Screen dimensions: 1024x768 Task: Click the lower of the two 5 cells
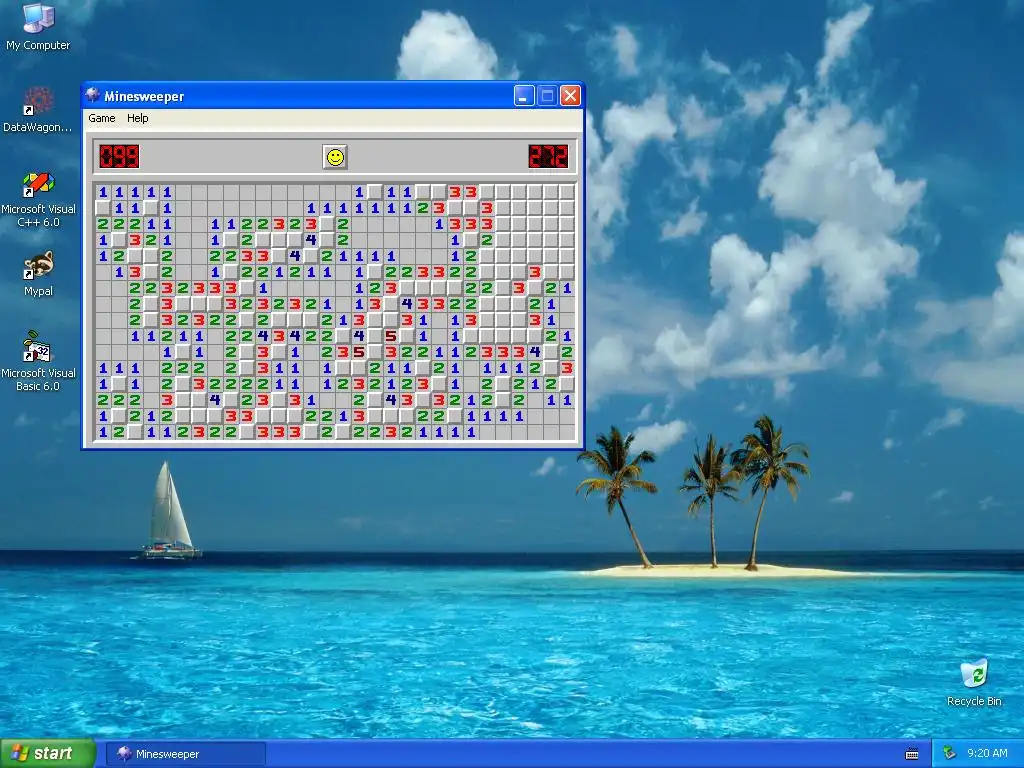[359, 352]
